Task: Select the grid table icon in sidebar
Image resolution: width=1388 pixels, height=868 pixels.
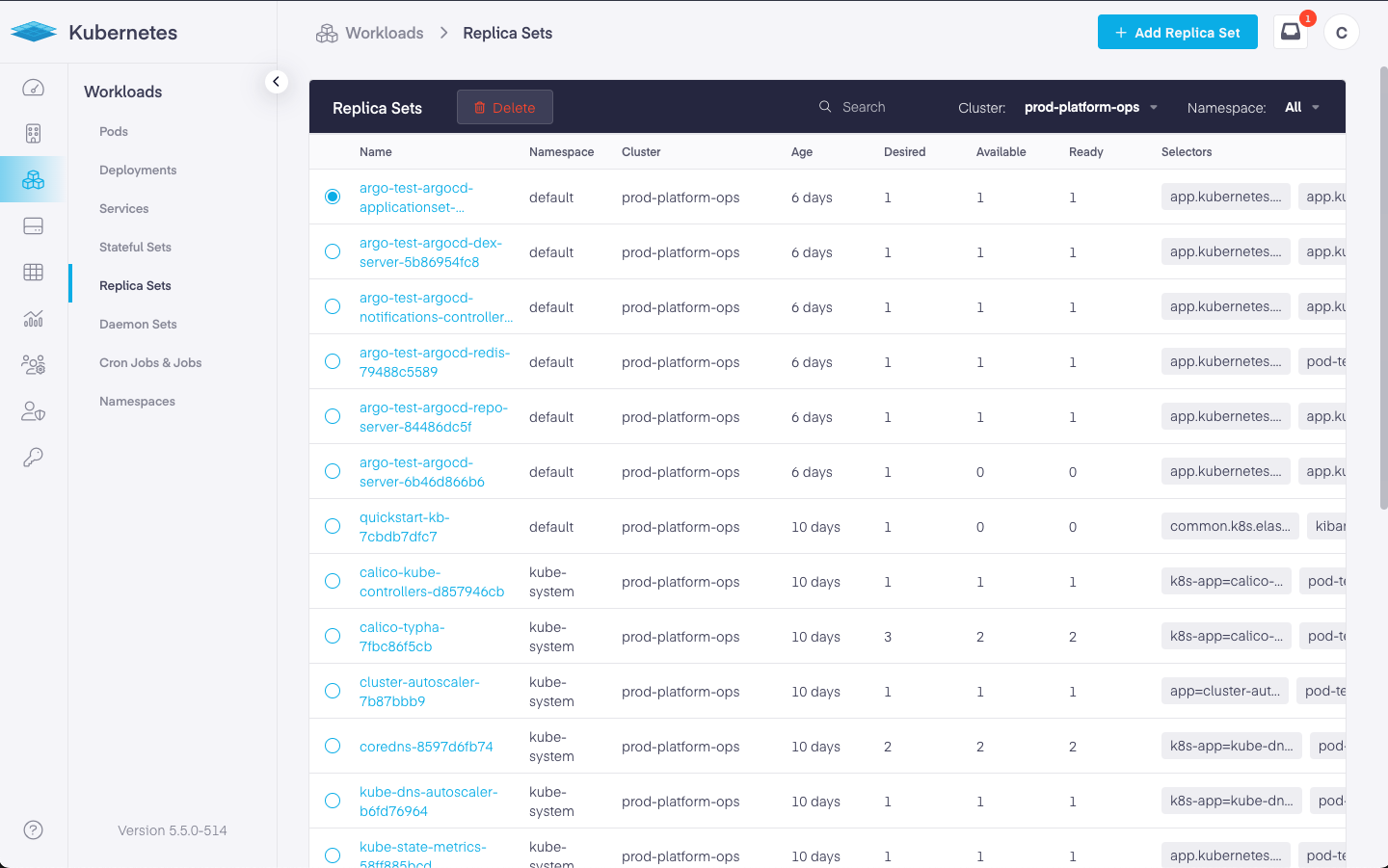Action: click(x=33, y=273)
